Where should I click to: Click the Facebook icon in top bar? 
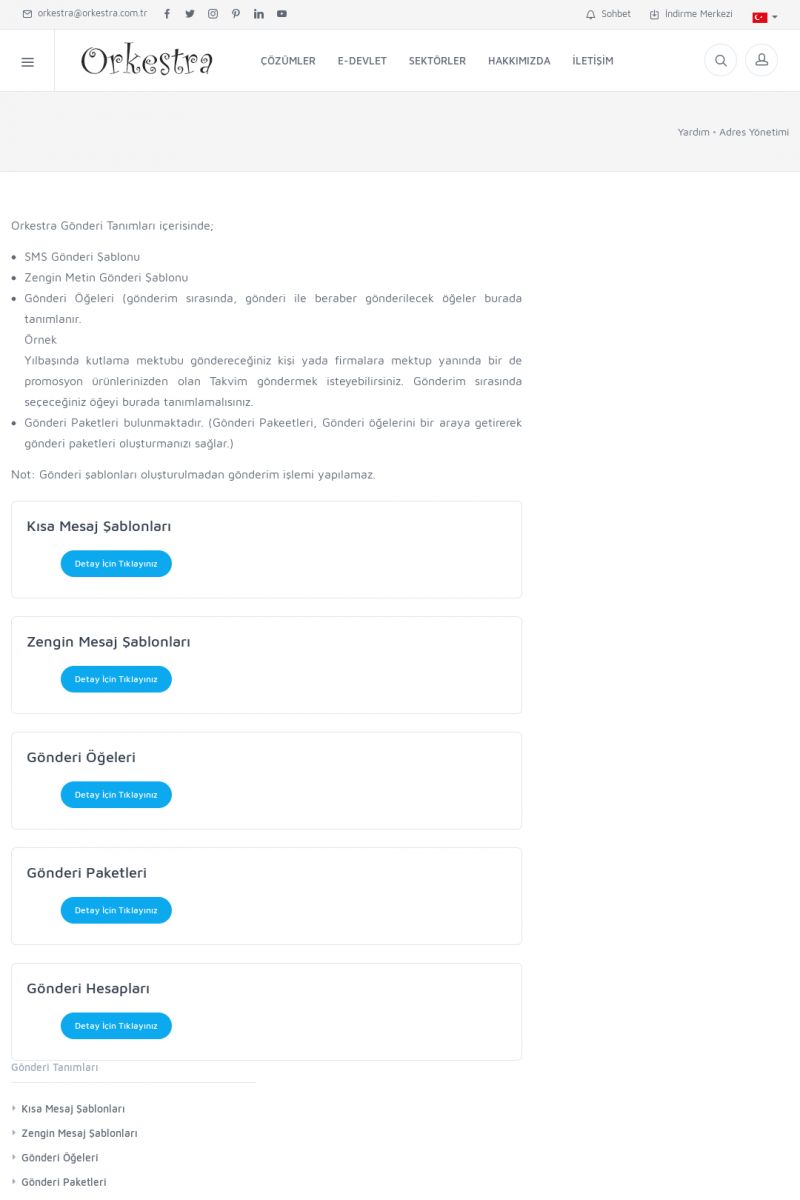167,14
